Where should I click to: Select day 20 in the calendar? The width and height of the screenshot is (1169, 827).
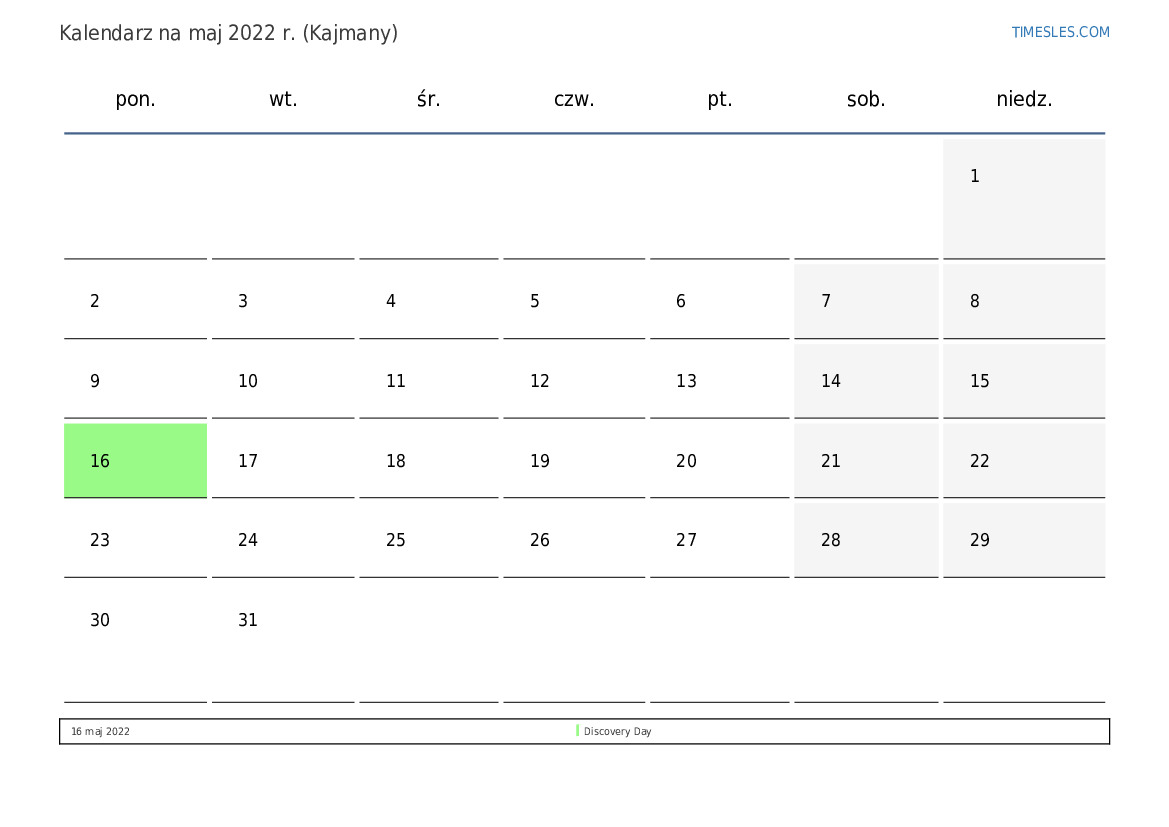719,460
